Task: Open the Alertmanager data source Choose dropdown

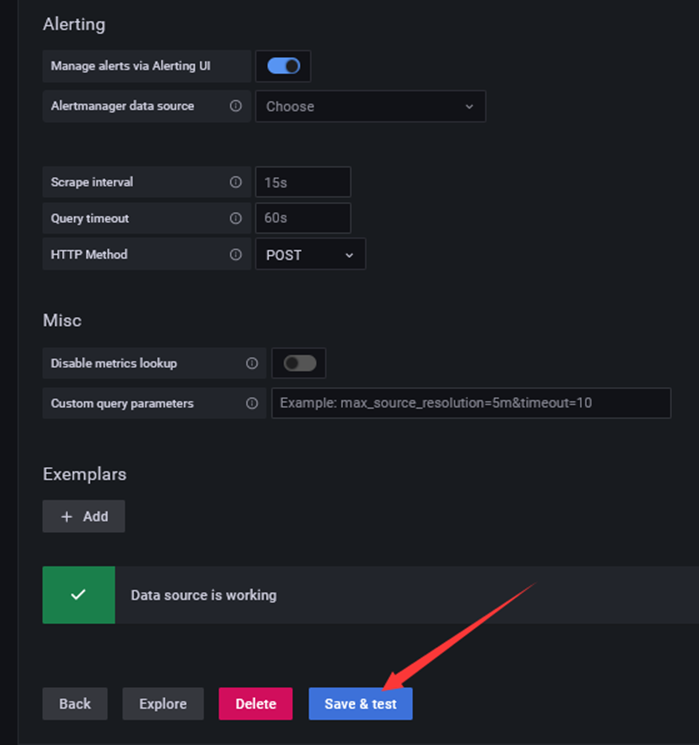Action: click(x=371, y=106)
